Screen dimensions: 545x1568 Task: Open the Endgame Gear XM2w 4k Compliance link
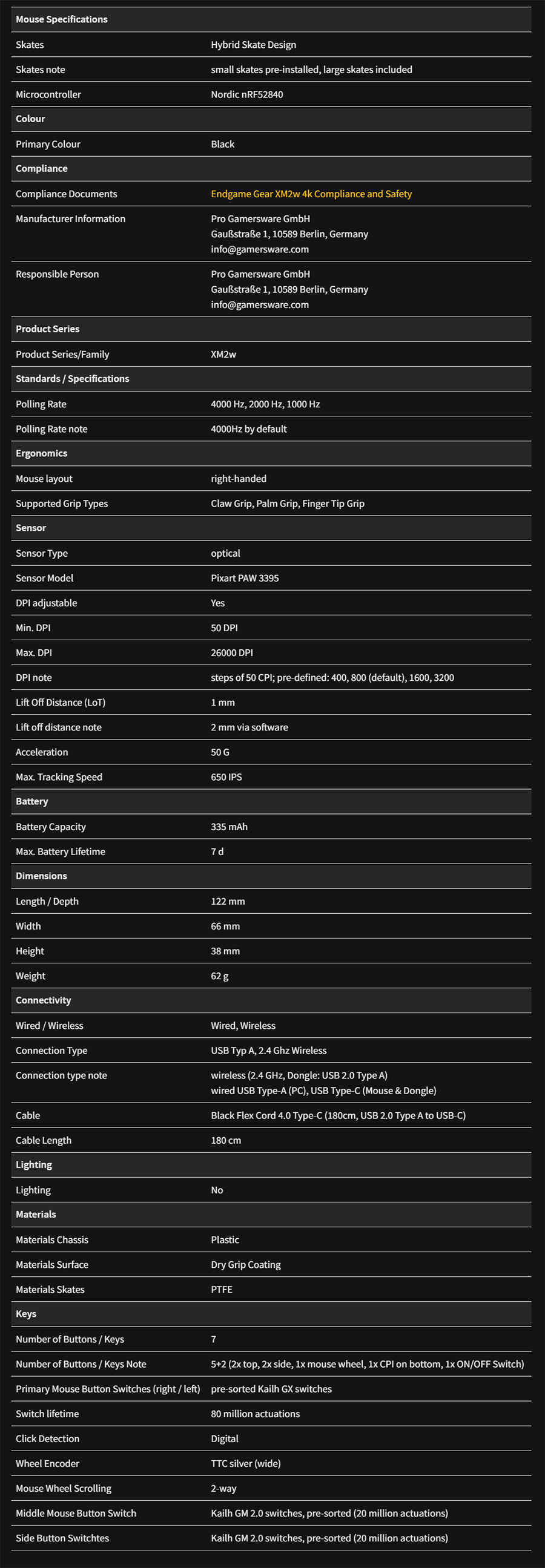pyautogui.click(x=311, y=194)
